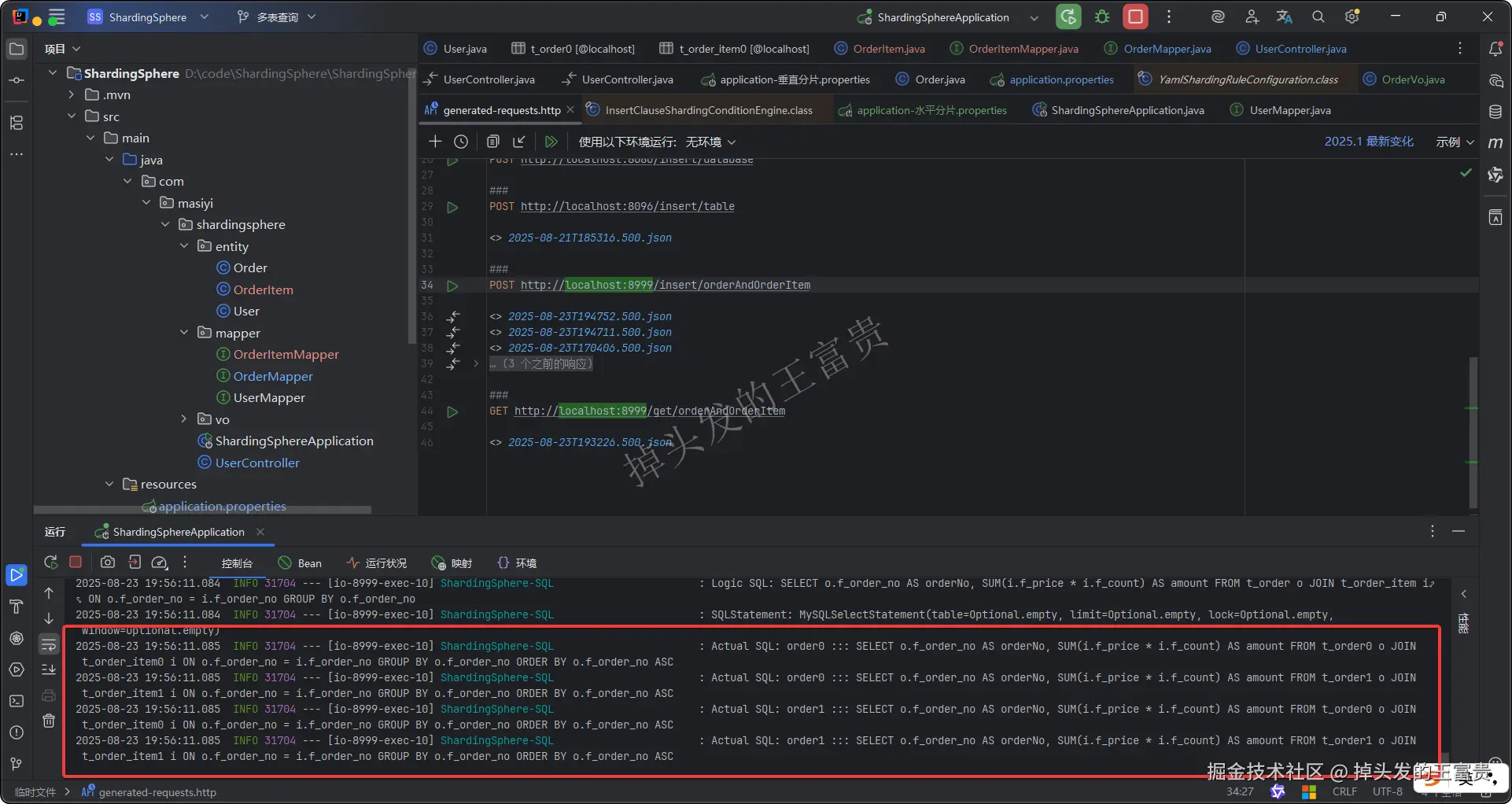Run the POST insert/table request
Image resolution: width=1512 pixels, height=804 pixels.
[452, 207]
